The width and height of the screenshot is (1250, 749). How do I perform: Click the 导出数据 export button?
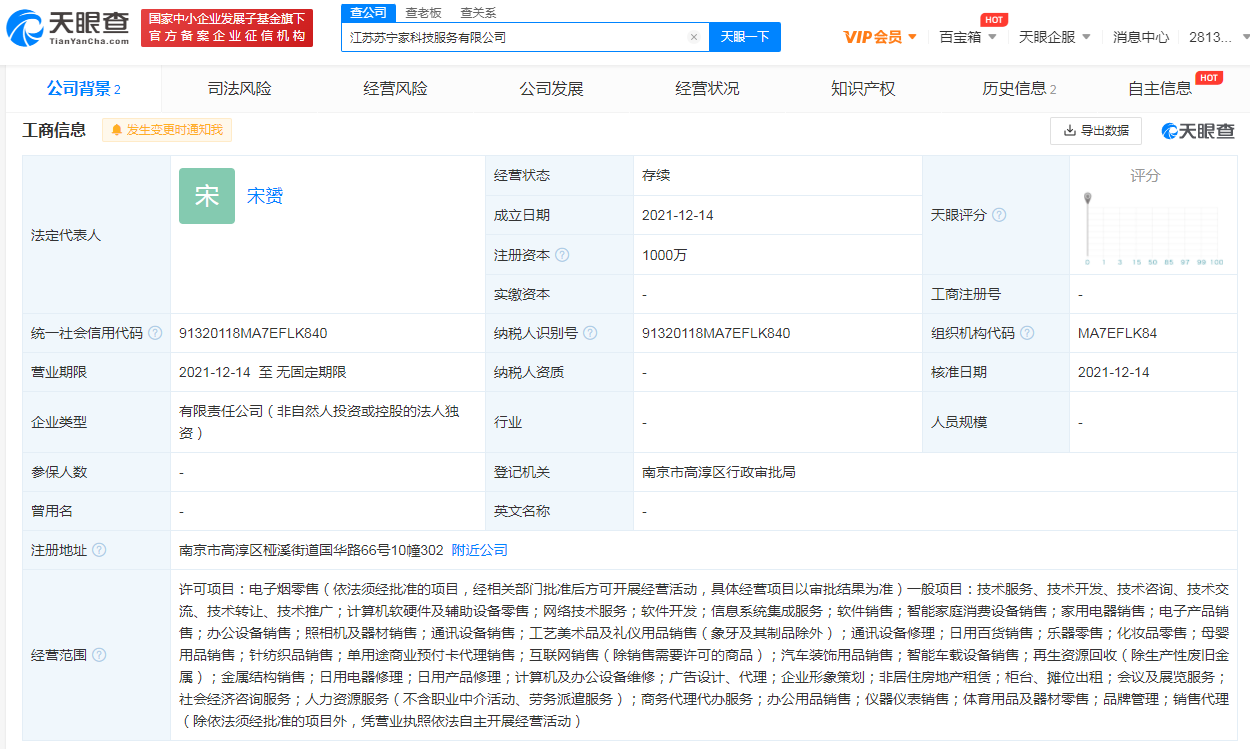(1095, 130)
